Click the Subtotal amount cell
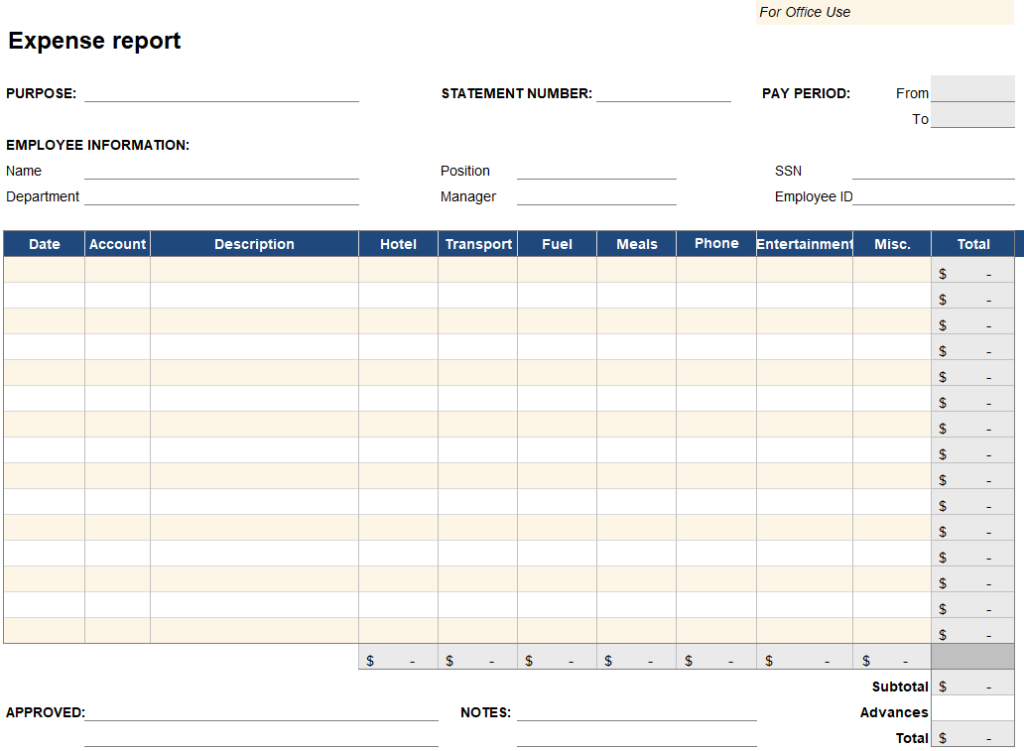Image resolution: width=1024 pixels, height=751 pixels. pyautogui.click(x=972, y=686)
